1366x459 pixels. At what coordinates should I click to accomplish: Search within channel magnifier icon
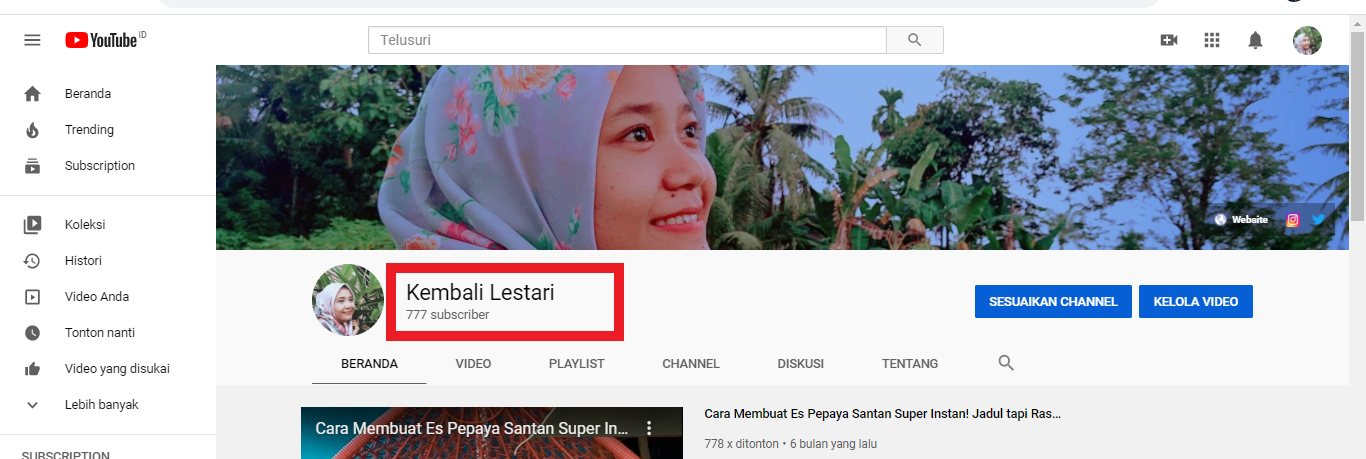[x=1006, y=363]
